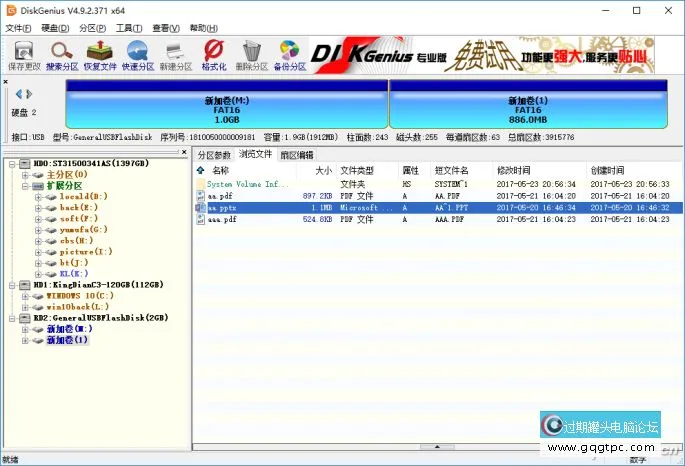Viewport: 685px width, 466px height.
Task: Sort by File Type (文件类型) column header
Action: click(x=357, y=170)
